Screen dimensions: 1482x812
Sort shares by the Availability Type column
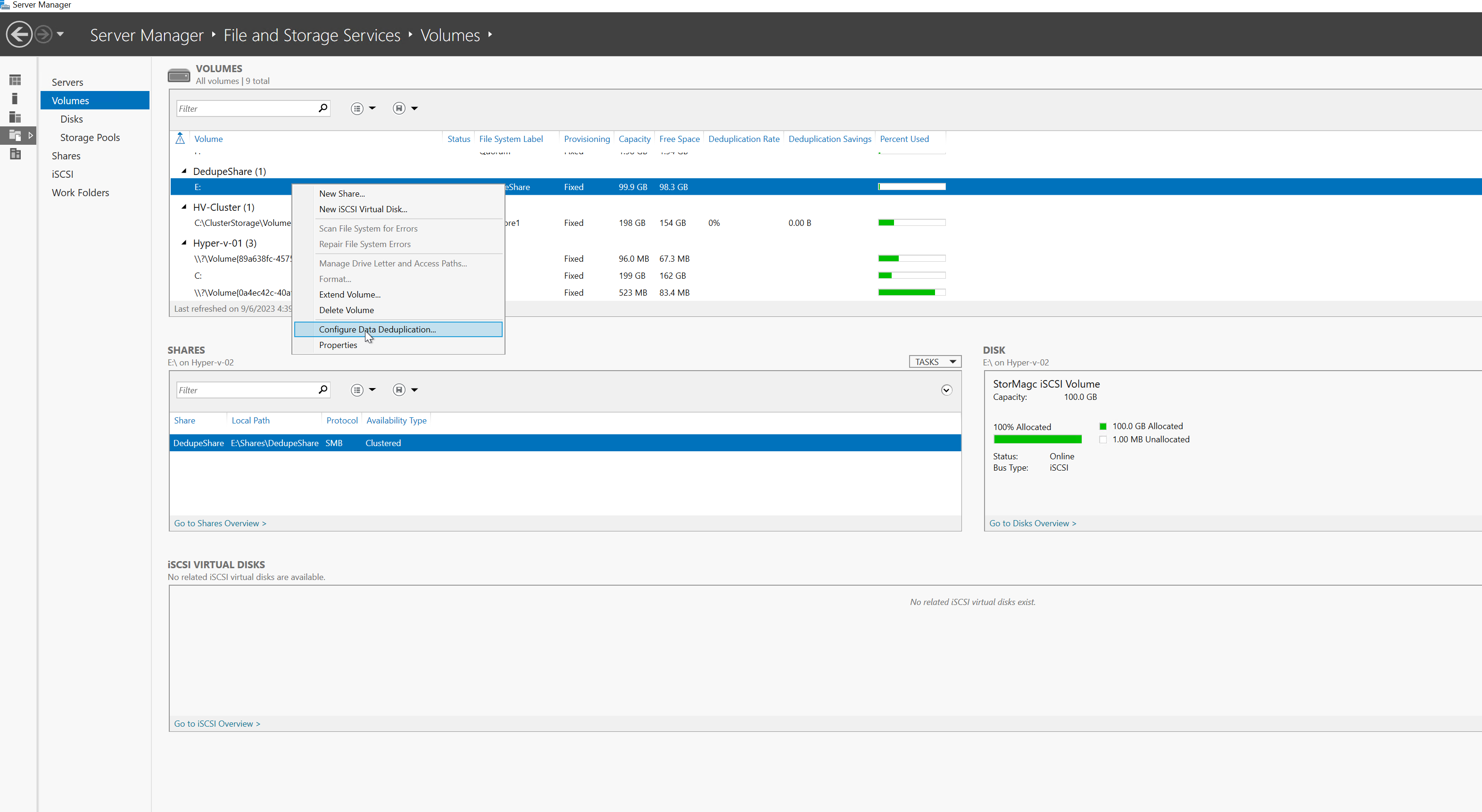(397, 420)
